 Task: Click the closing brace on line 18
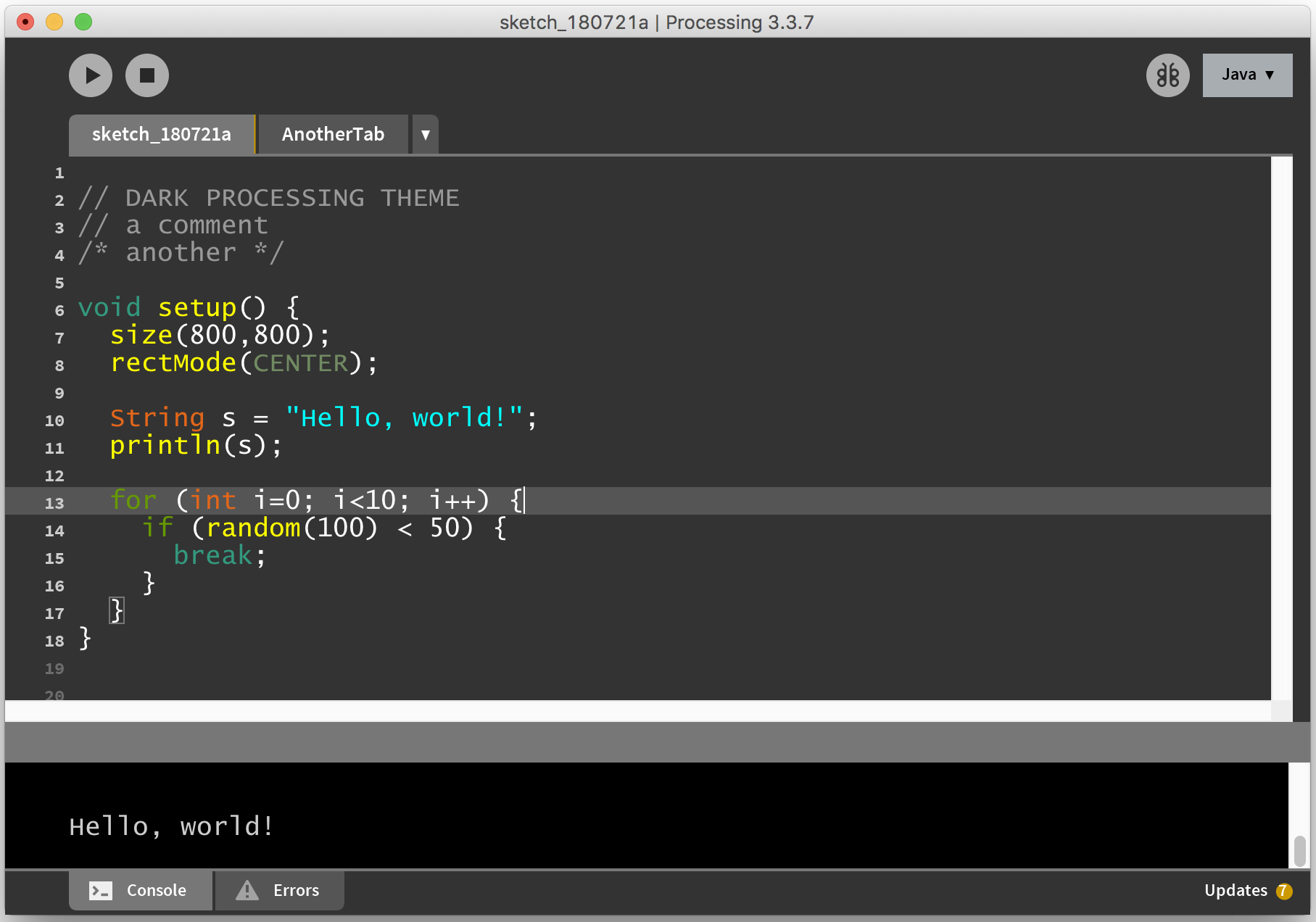[85, 639]
